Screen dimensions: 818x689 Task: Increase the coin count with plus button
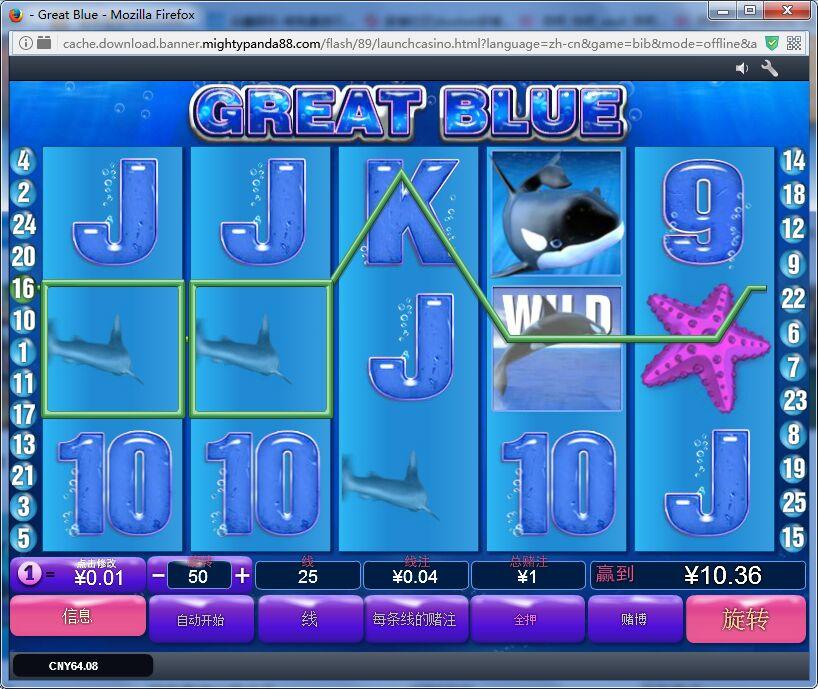[242, 576]
